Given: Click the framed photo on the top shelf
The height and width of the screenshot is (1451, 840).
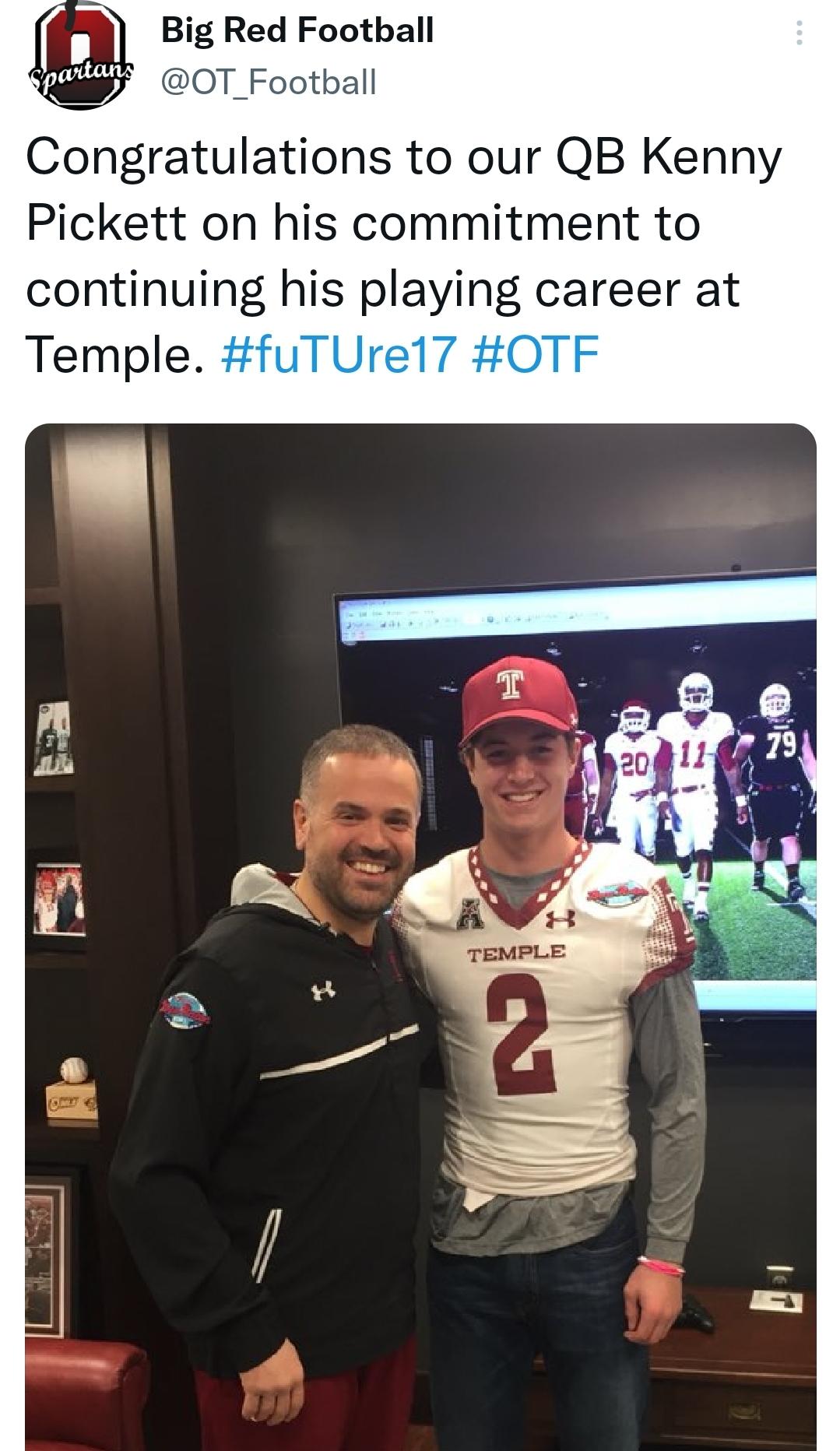Looking at the screenshot, I should 54,736.
